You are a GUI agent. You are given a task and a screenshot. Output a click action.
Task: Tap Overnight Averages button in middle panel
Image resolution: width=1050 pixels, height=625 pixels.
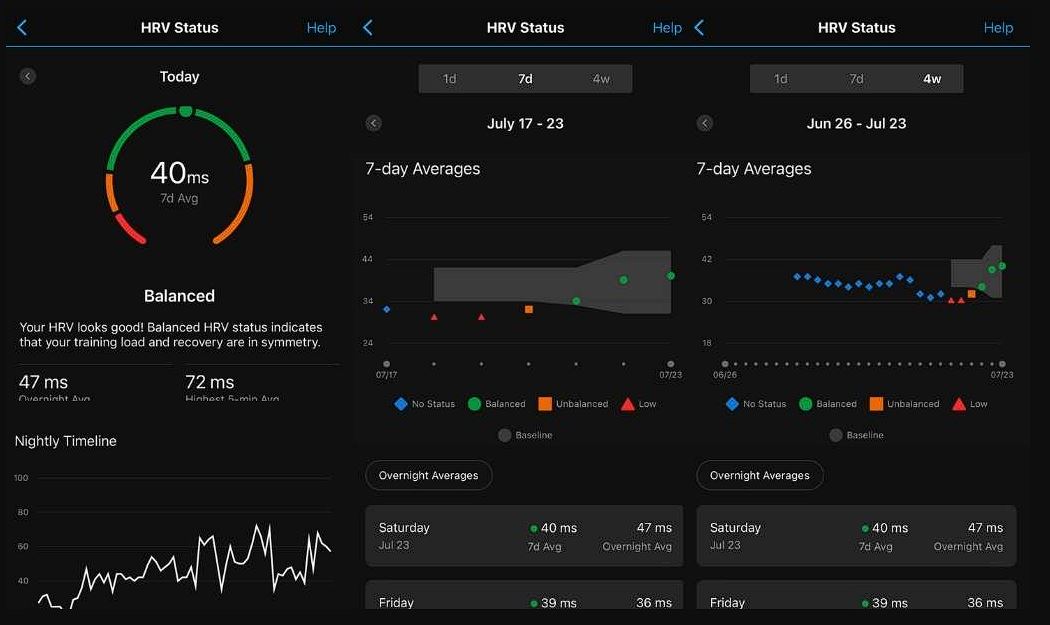[x=429, y=475]
